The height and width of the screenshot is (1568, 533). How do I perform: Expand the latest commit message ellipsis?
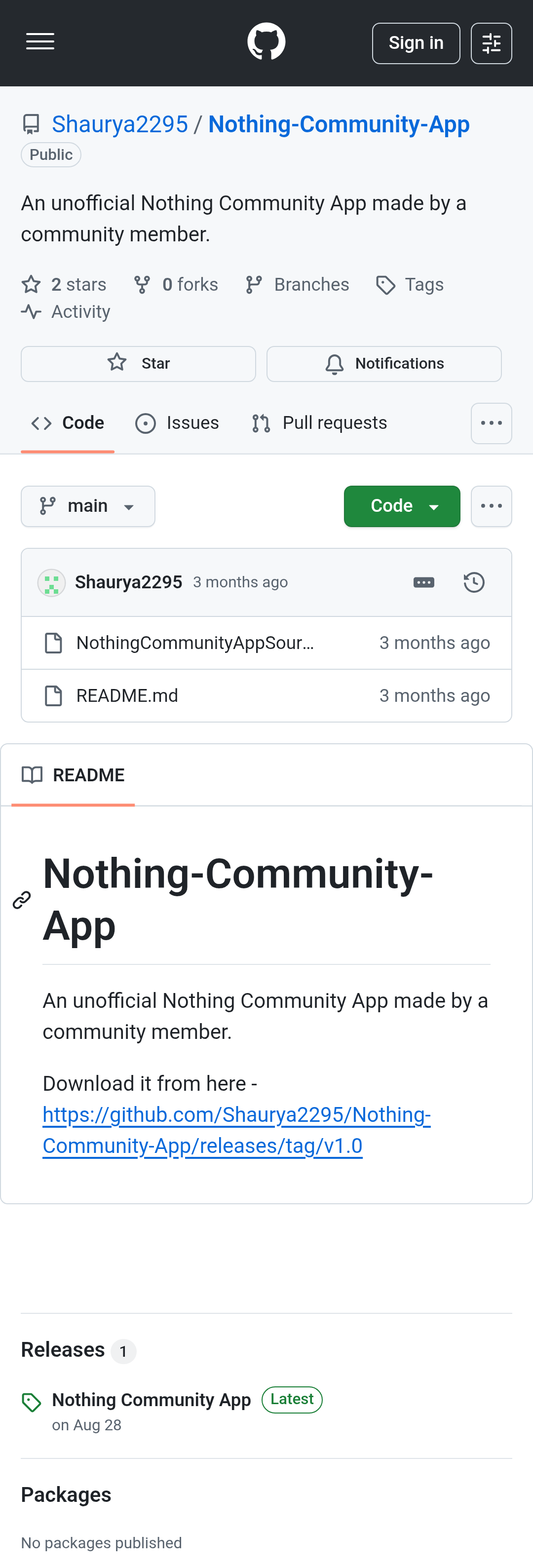click(423, 582)
